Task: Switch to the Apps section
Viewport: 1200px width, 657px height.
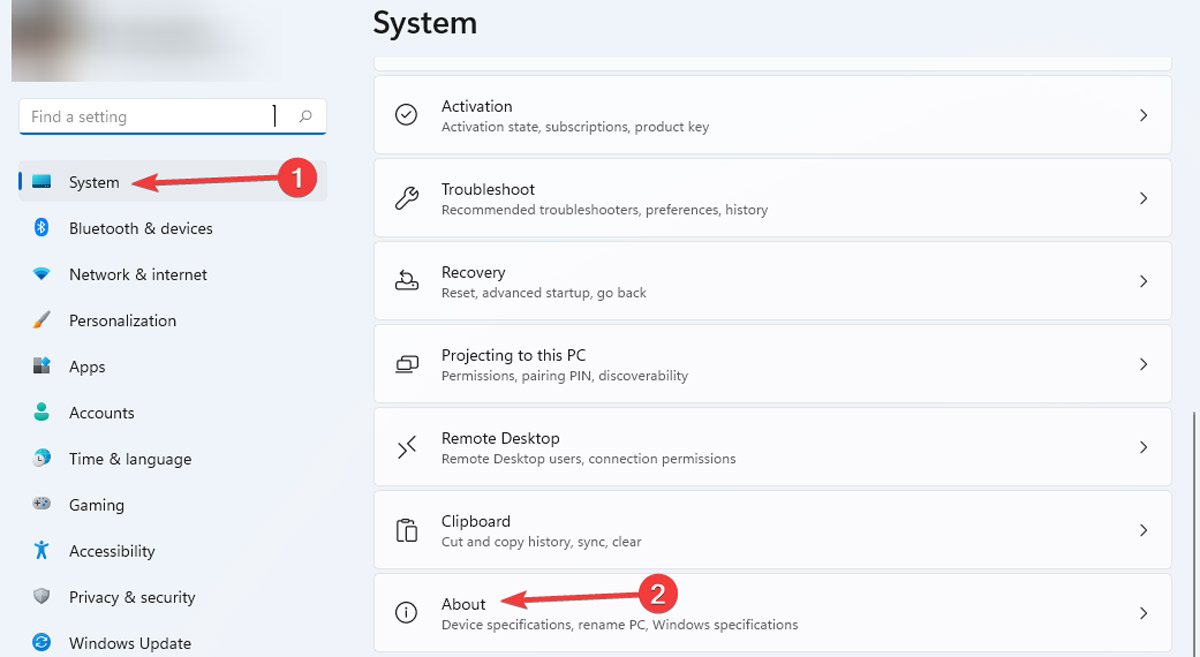Action: (x=87, y=366)
